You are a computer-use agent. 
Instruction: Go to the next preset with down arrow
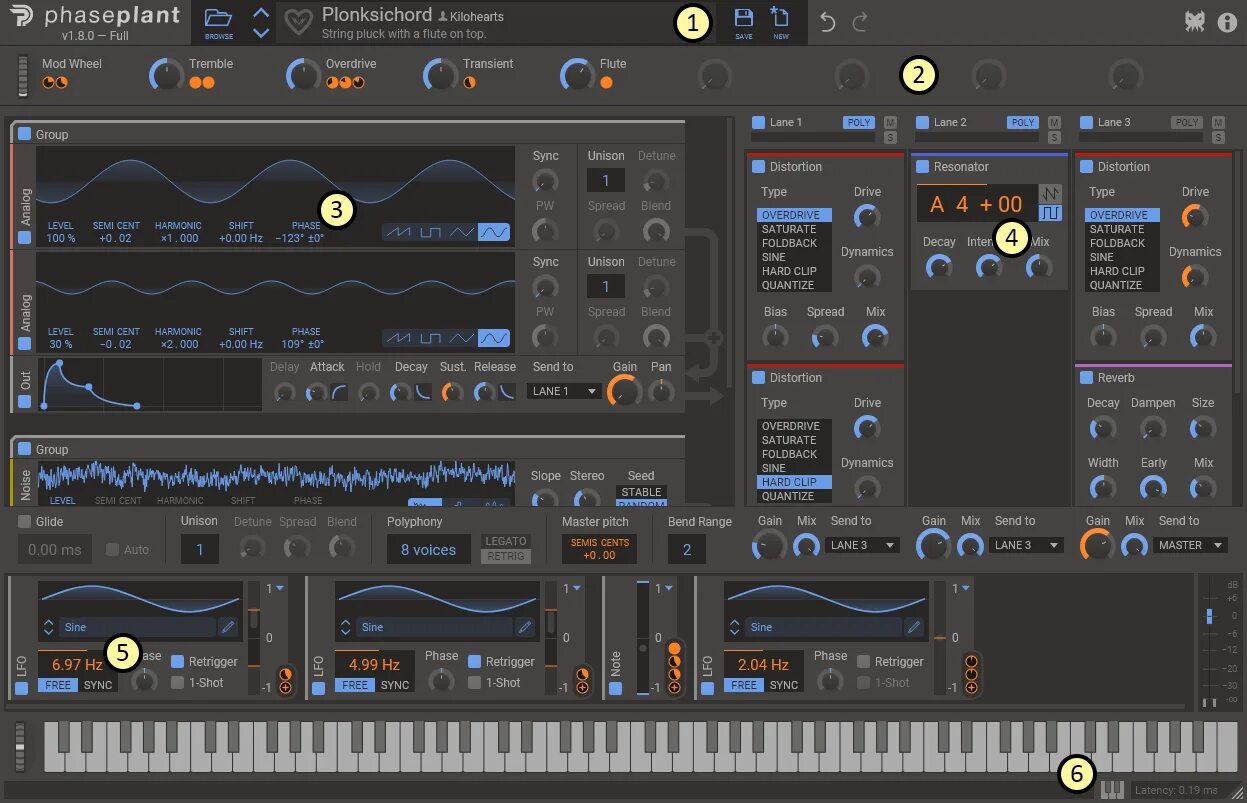point(261,32)
